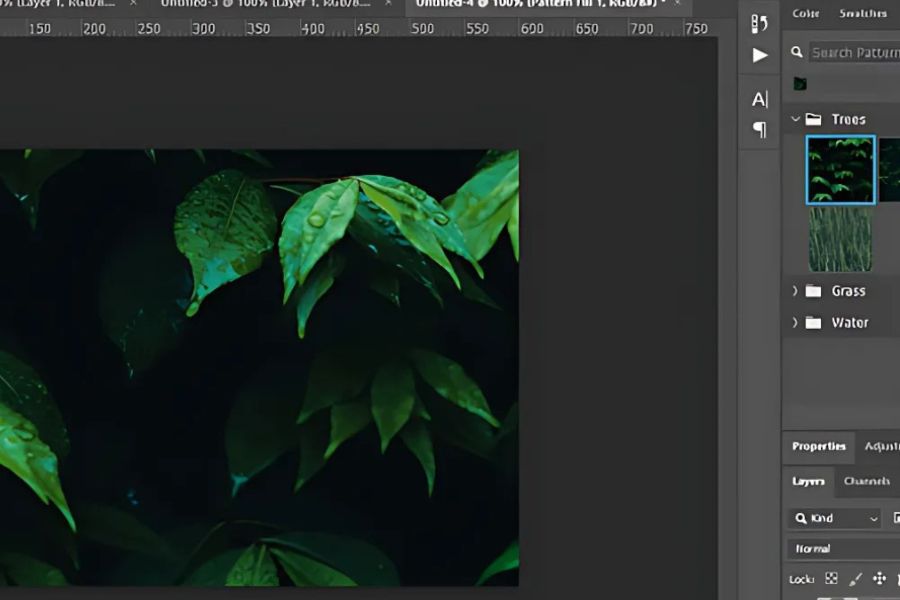Click the Trees folder icon
Viewport: 900px width, 600px height.
pyautogui.click(x=814, y=119)
